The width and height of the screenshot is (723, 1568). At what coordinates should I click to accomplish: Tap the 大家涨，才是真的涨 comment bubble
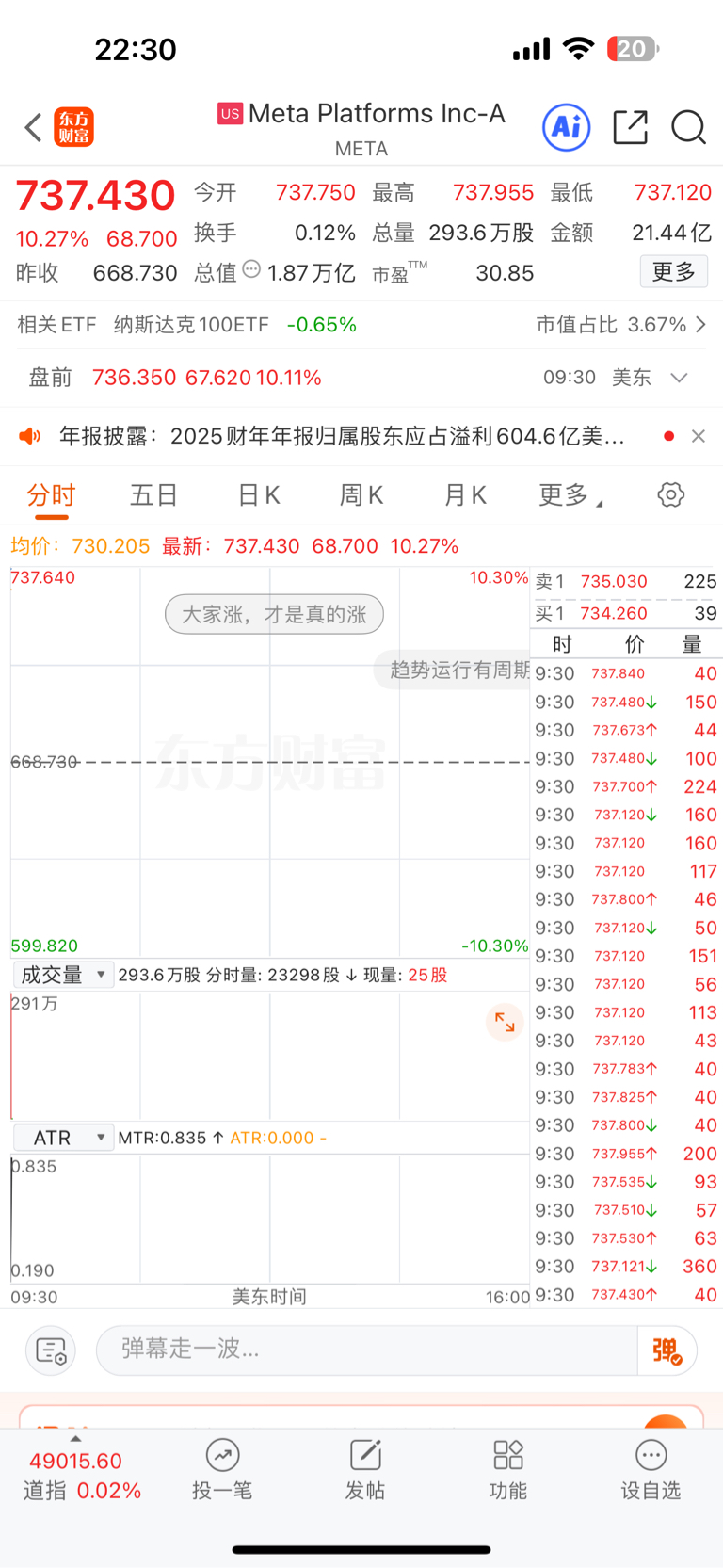click(x=274, y=615)
